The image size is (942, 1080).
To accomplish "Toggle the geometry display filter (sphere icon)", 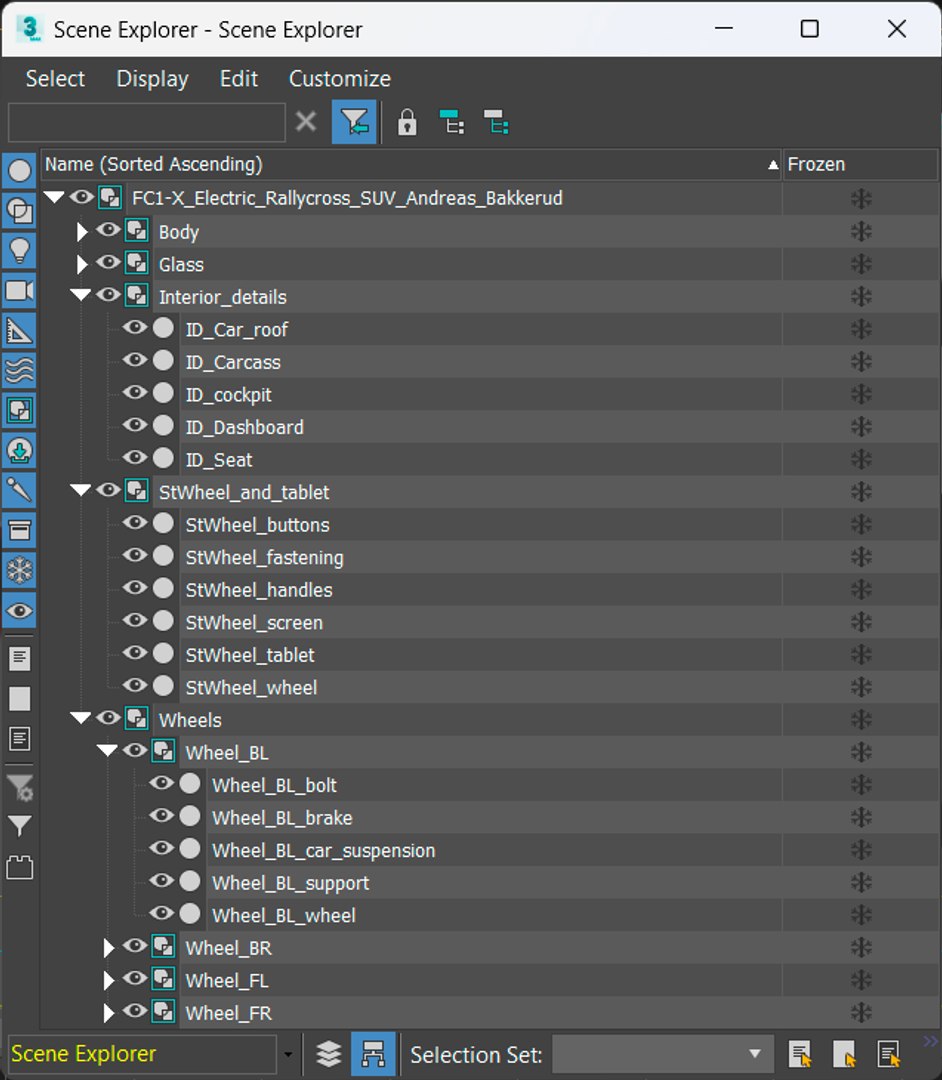I will (19, 170).
